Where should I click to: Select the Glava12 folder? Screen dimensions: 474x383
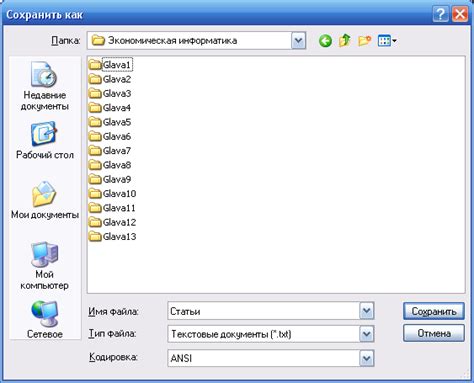(x=113, y=222)
